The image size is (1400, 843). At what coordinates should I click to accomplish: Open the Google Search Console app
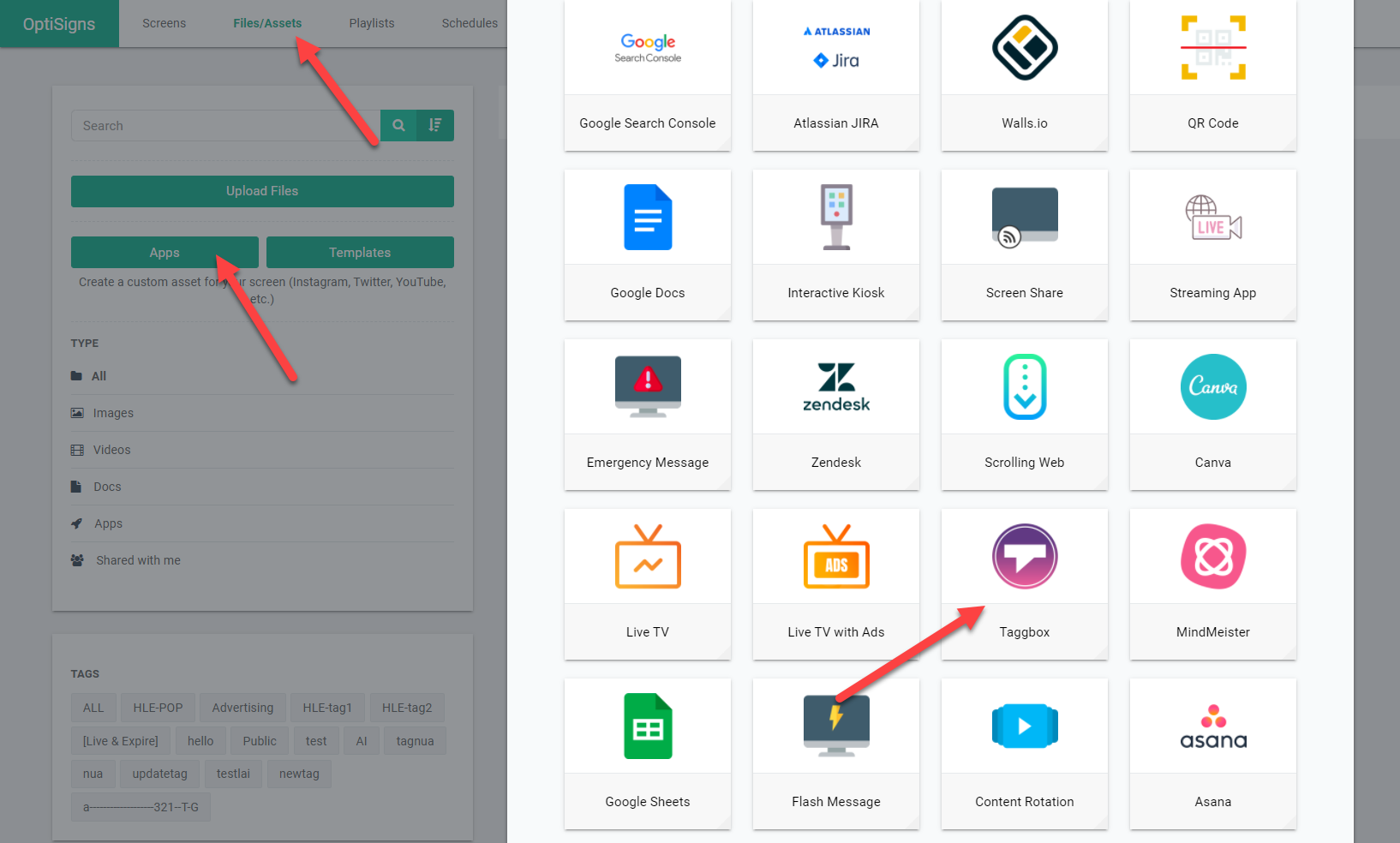647,75
